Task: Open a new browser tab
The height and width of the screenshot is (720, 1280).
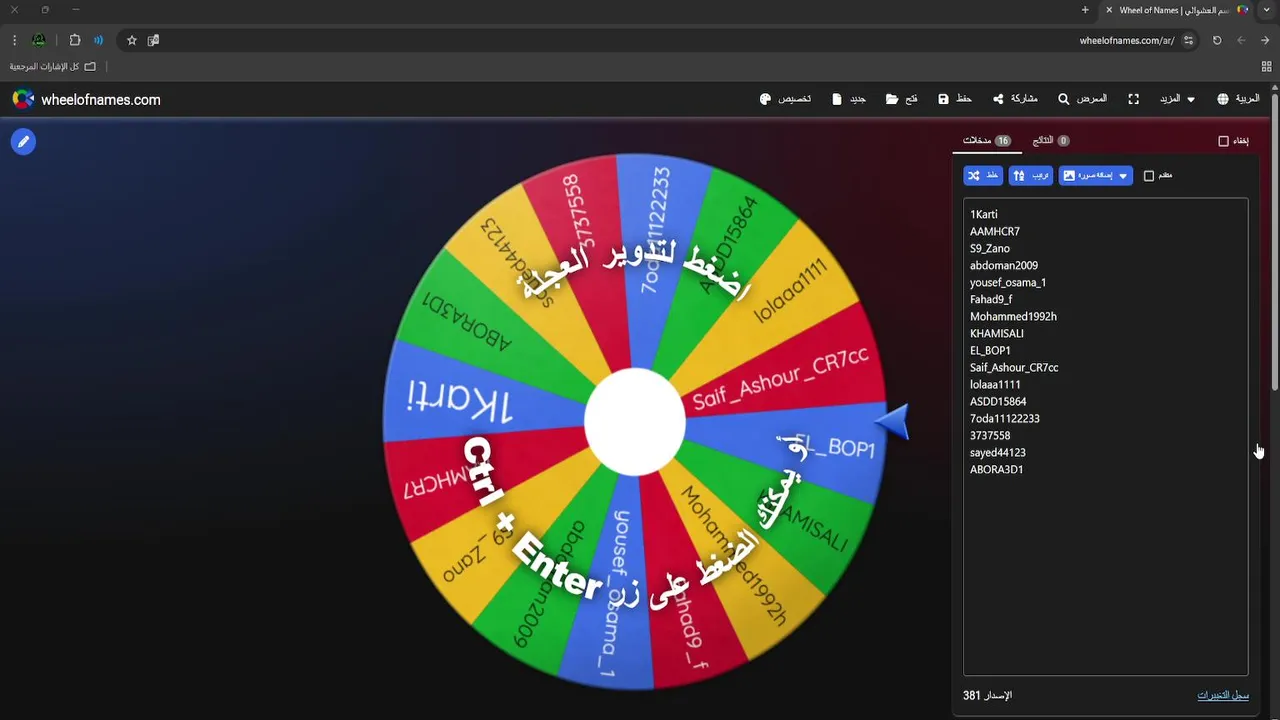Action: pos(1085,10)
